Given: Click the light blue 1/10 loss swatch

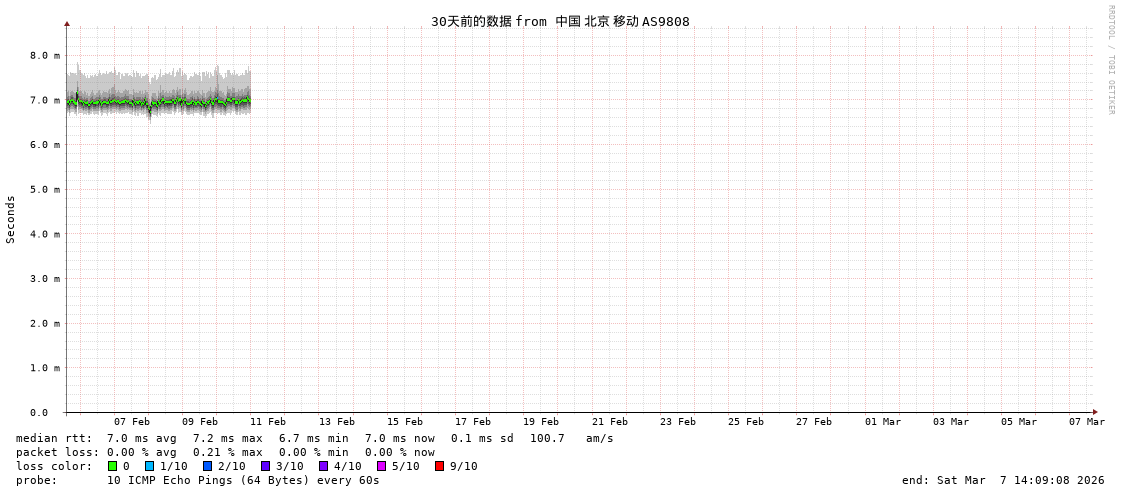Looking at the screenshot, I should 149,466.
